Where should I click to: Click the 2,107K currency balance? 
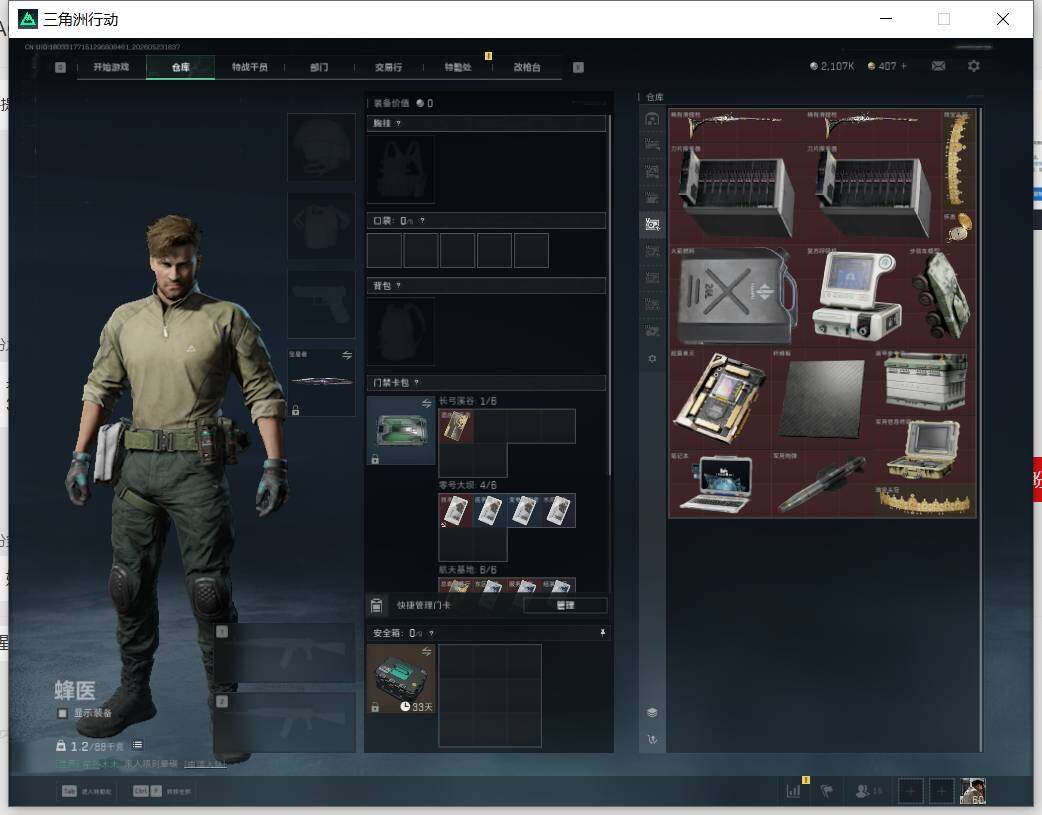832,66
